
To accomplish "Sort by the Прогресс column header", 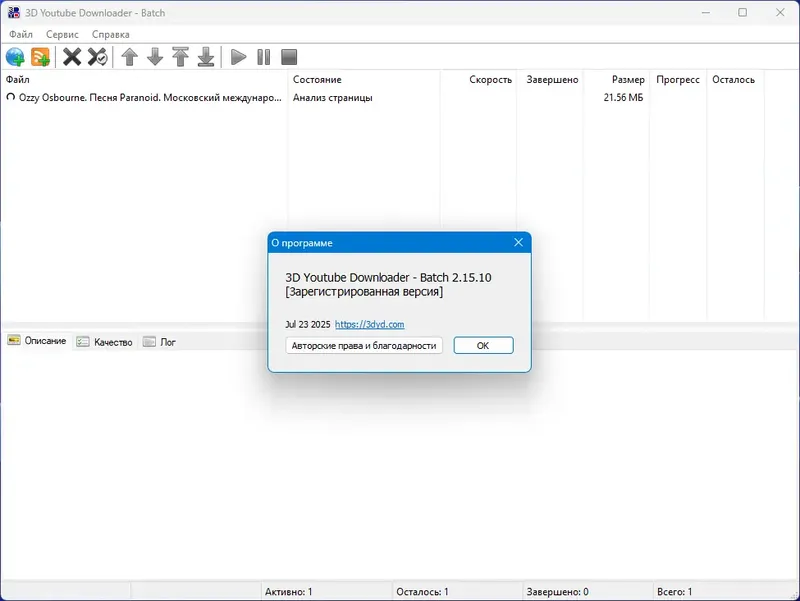I will pos(678,80).
